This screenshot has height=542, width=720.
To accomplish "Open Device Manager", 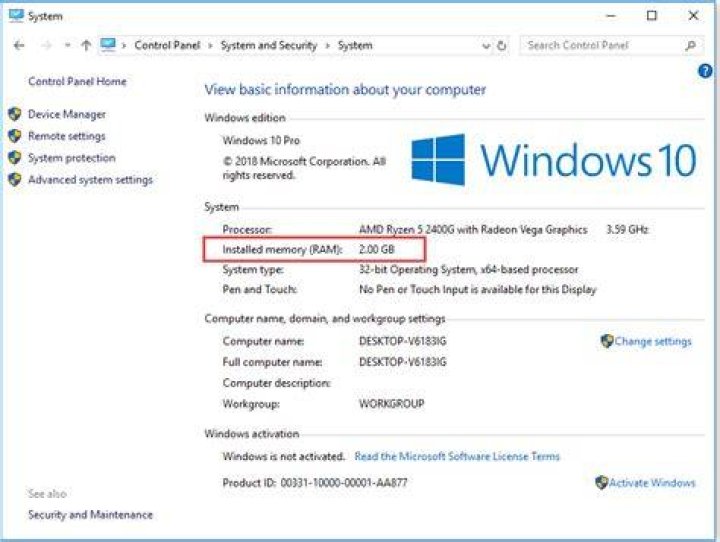I will point(67,114).
